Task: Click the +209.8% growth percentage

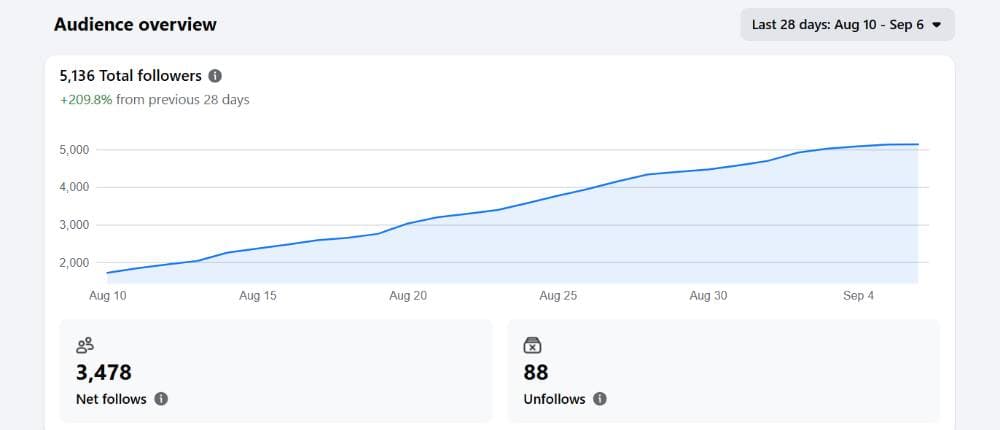Action: (x=86, y=100)
